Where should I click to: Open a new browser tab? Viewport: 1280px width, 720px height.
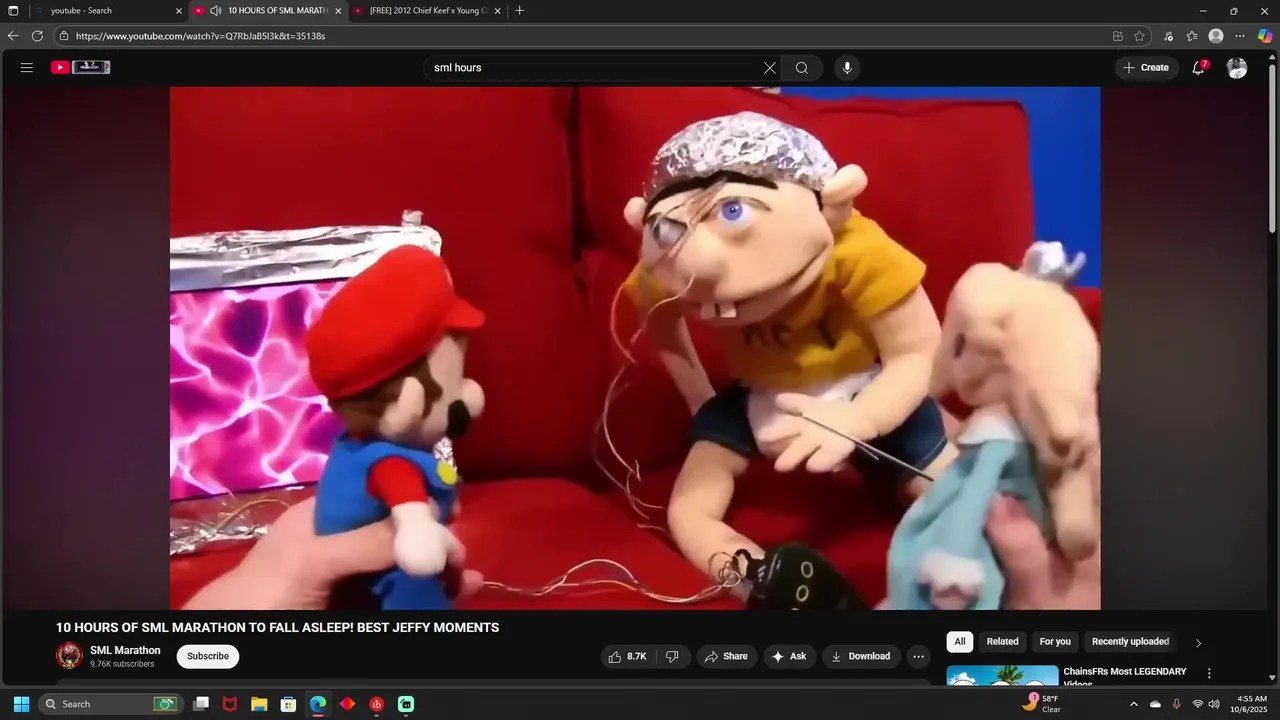(519, 10)
